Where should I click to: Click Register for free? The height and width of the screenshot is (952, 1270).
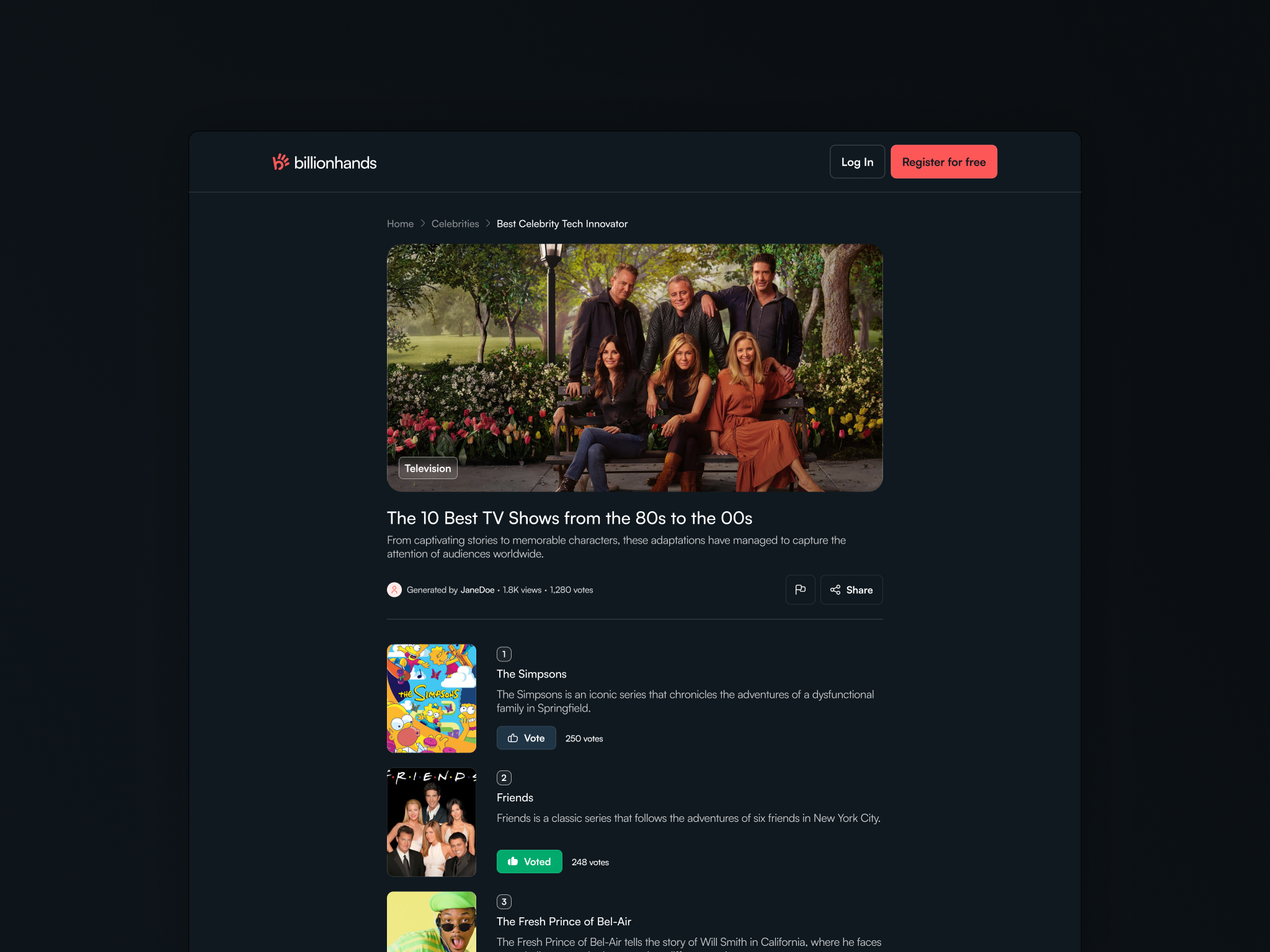pos(943,162)
